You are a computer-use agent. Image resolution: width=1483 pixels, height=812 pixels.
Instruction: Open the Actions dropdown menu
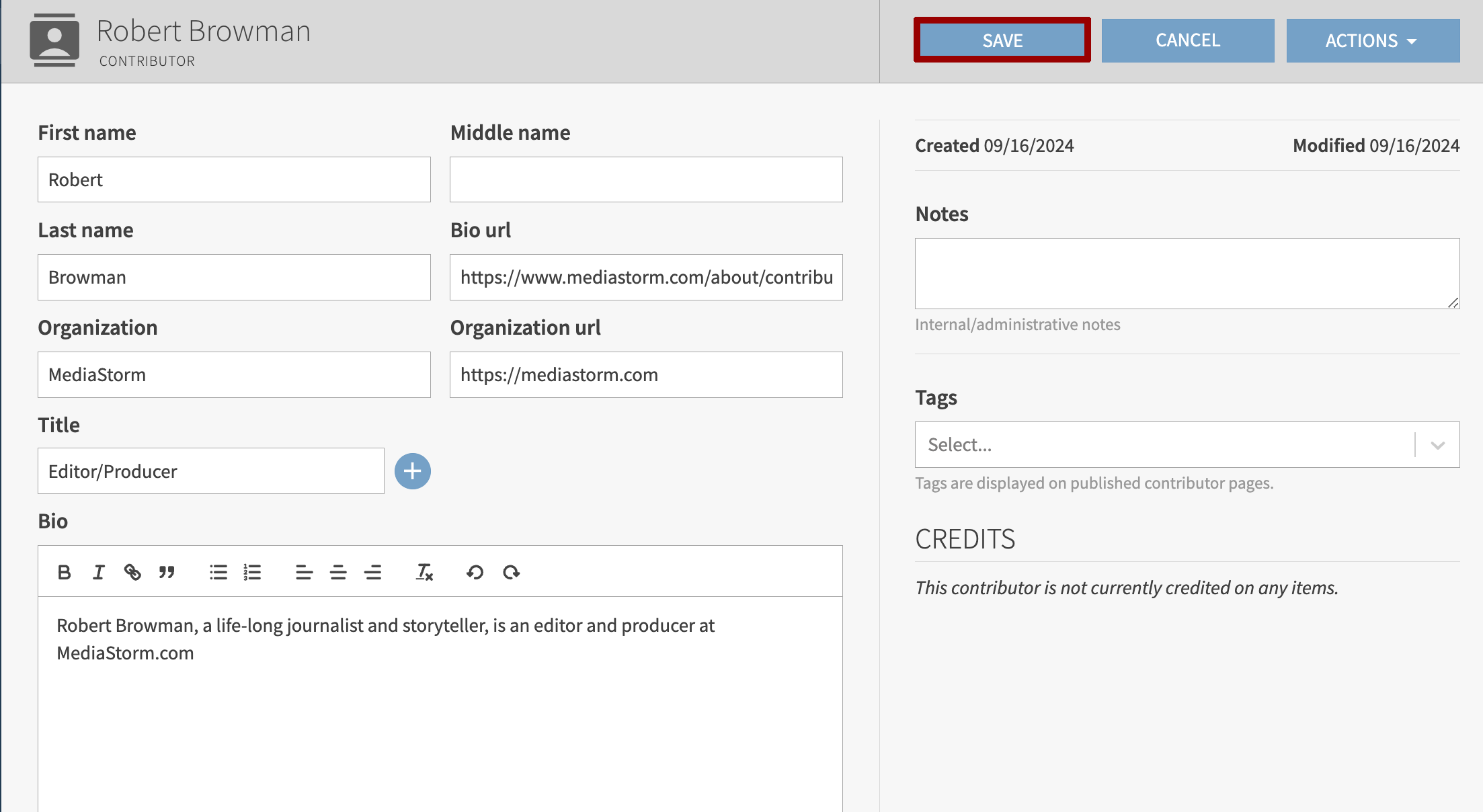click(x=1372, y=40)
